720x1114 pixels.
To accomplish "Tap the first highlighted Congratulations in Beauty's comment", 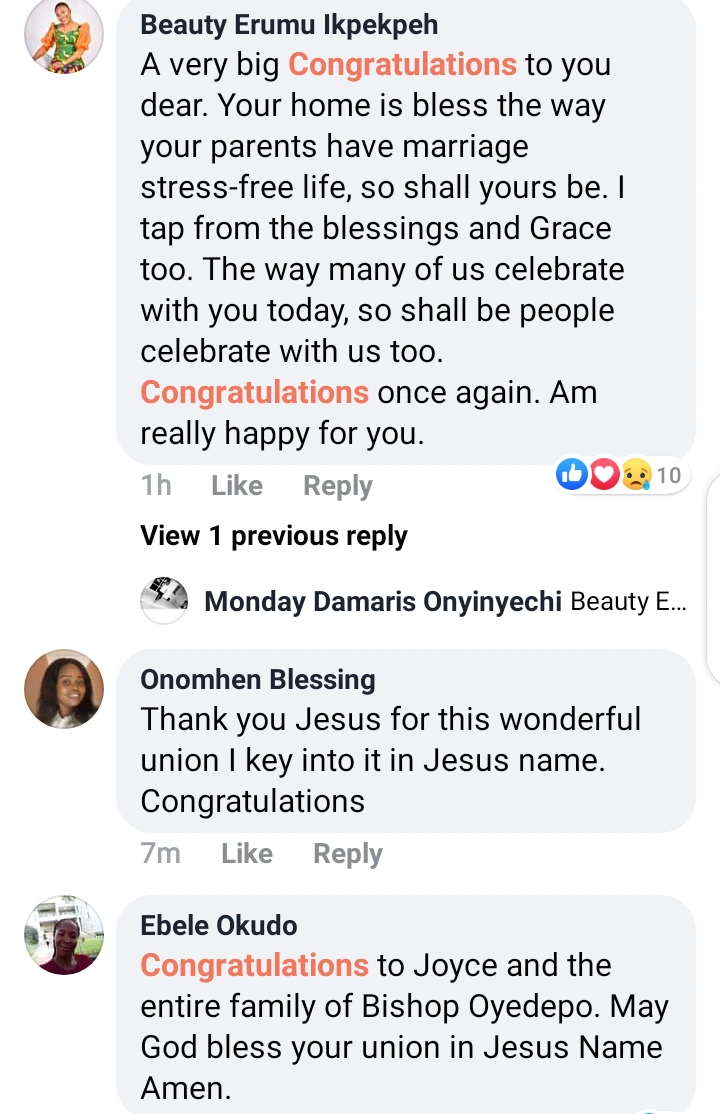I will [402, 65].
